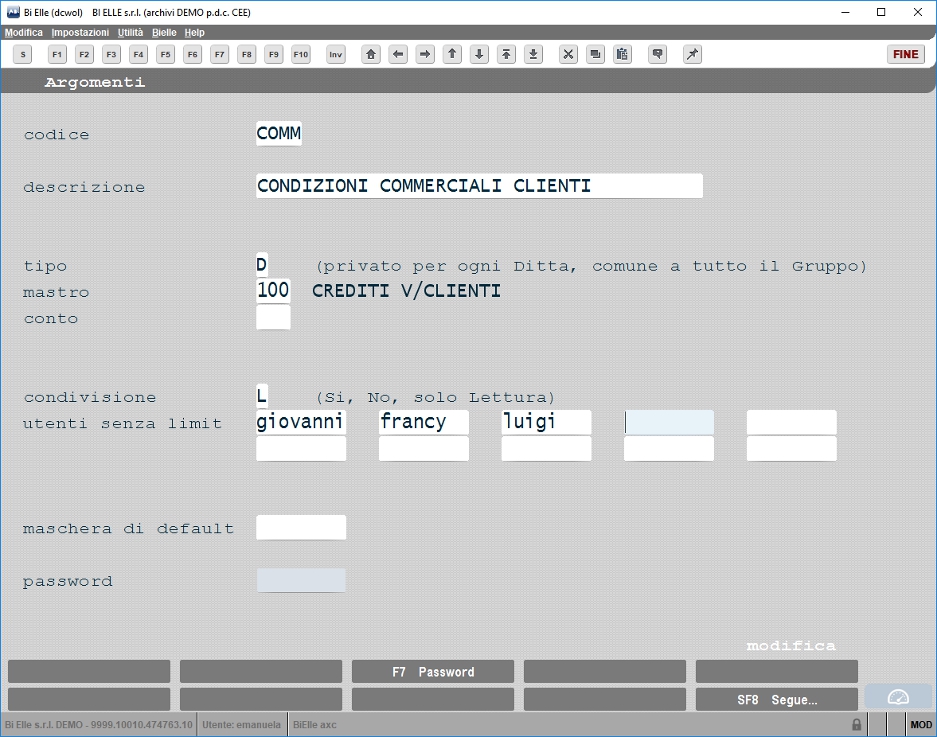Screen dimensions: 937x737
Task: Click the maschera di default field
Action: 301,527
